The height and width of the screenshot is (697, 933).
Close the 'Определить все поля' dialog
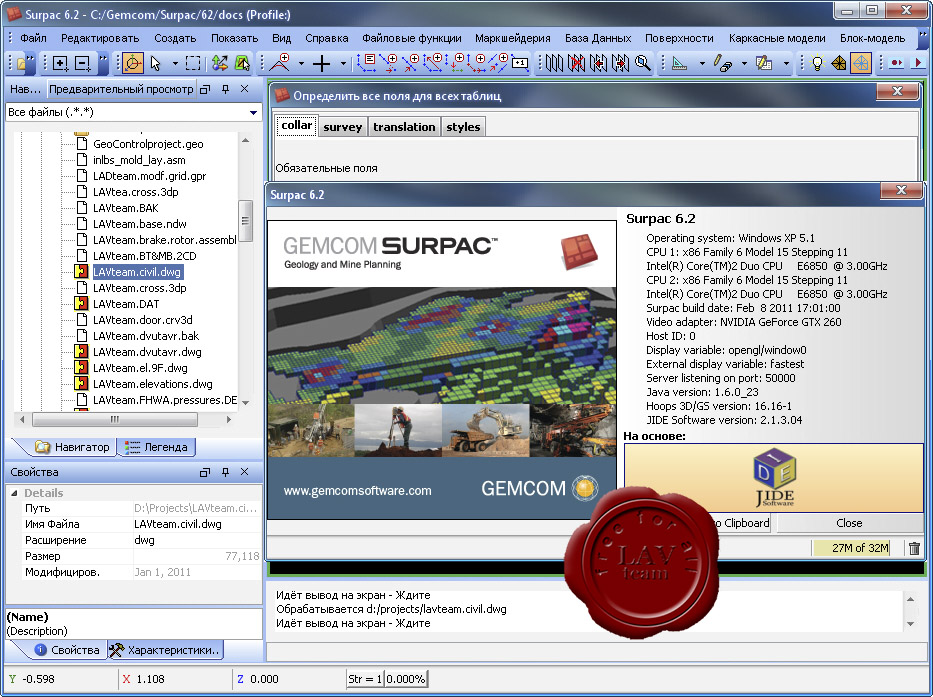tap(897, 91)
